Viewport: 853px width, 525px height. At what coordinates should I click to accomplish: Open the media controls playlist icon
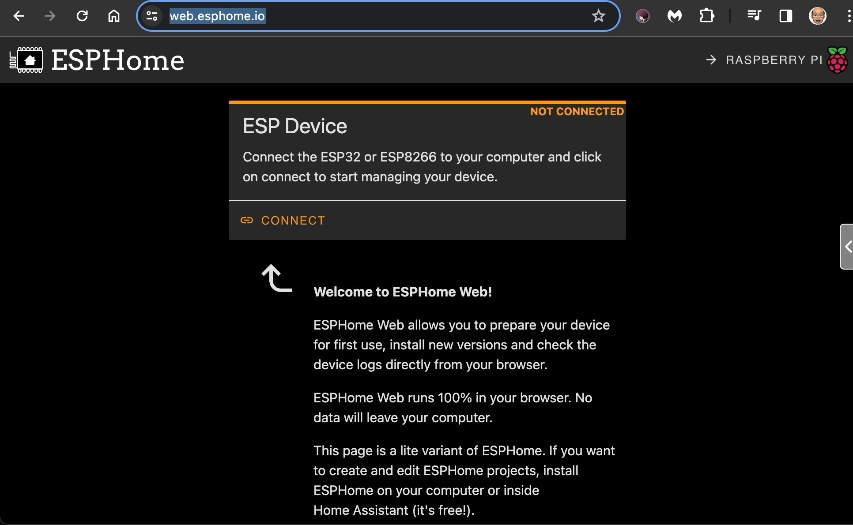(754, 16)
